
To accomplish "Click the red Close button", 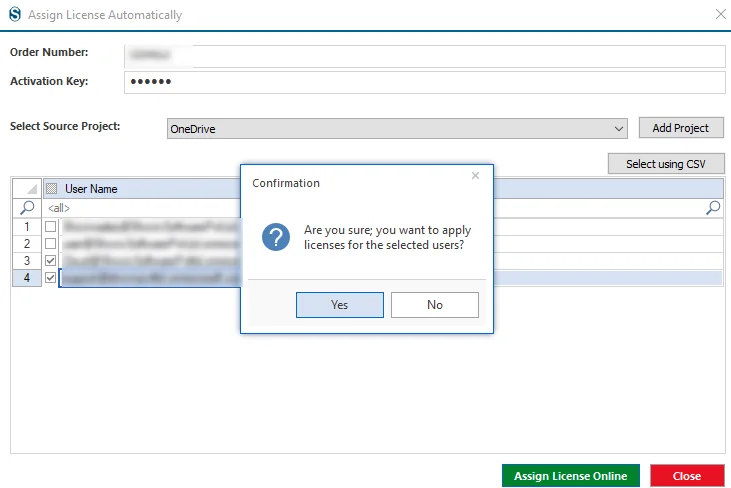I will point(687,476).
